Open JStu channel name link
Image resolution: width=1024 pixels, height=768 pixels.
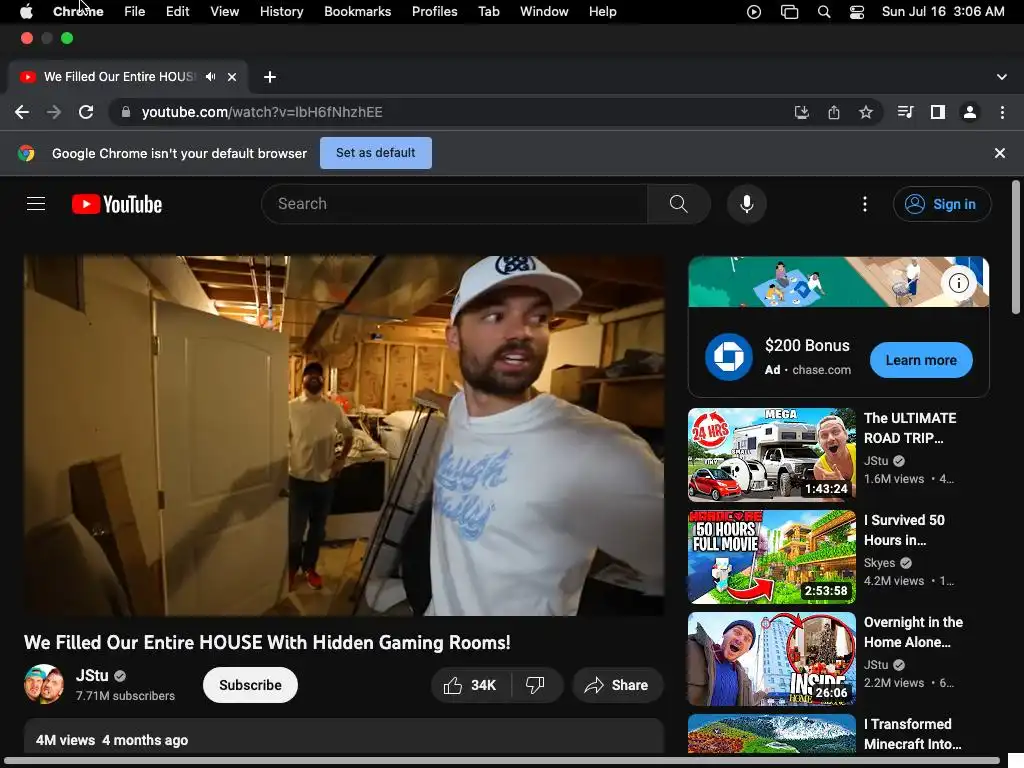(92, 675)
